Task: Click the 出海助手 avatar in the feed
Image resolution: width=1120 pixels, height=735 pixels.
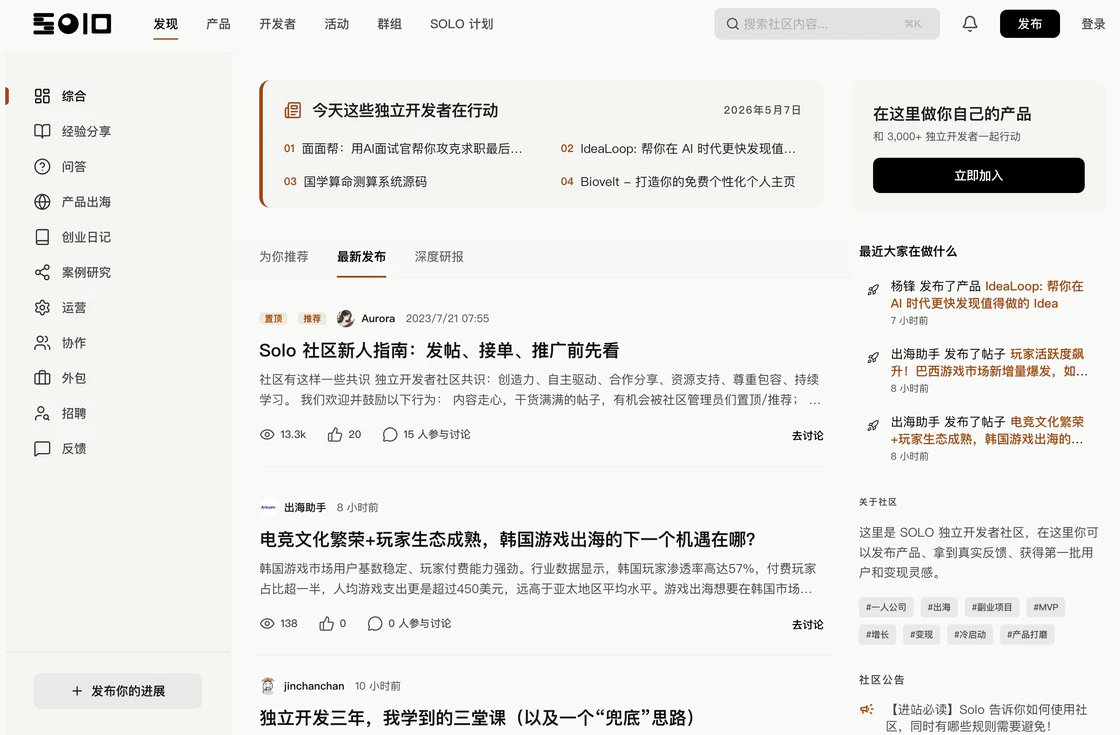Action: [x=268, y=507]
